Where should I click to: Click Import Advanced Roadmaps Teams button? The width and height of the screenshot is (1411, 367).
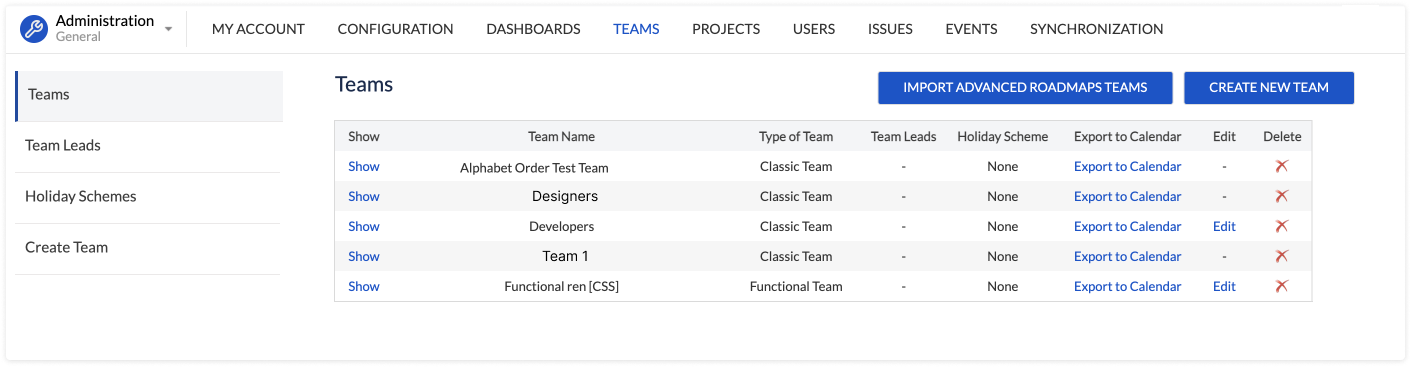(x=1025, y=88)
